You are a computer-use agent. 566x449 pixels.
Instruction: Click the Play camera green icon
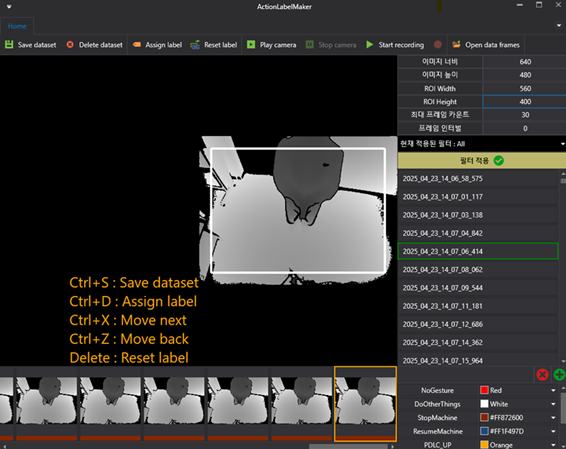tap(251, 44)
